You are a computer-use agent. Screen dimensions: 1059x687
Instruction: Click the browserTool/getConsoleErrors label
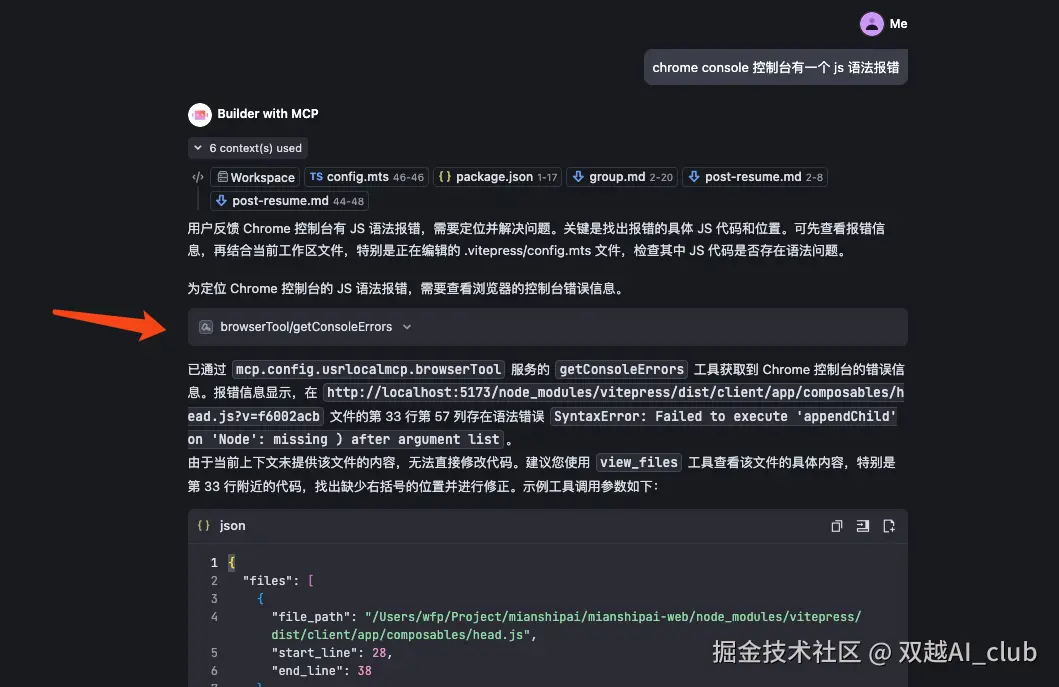click(x=306, y=327)
